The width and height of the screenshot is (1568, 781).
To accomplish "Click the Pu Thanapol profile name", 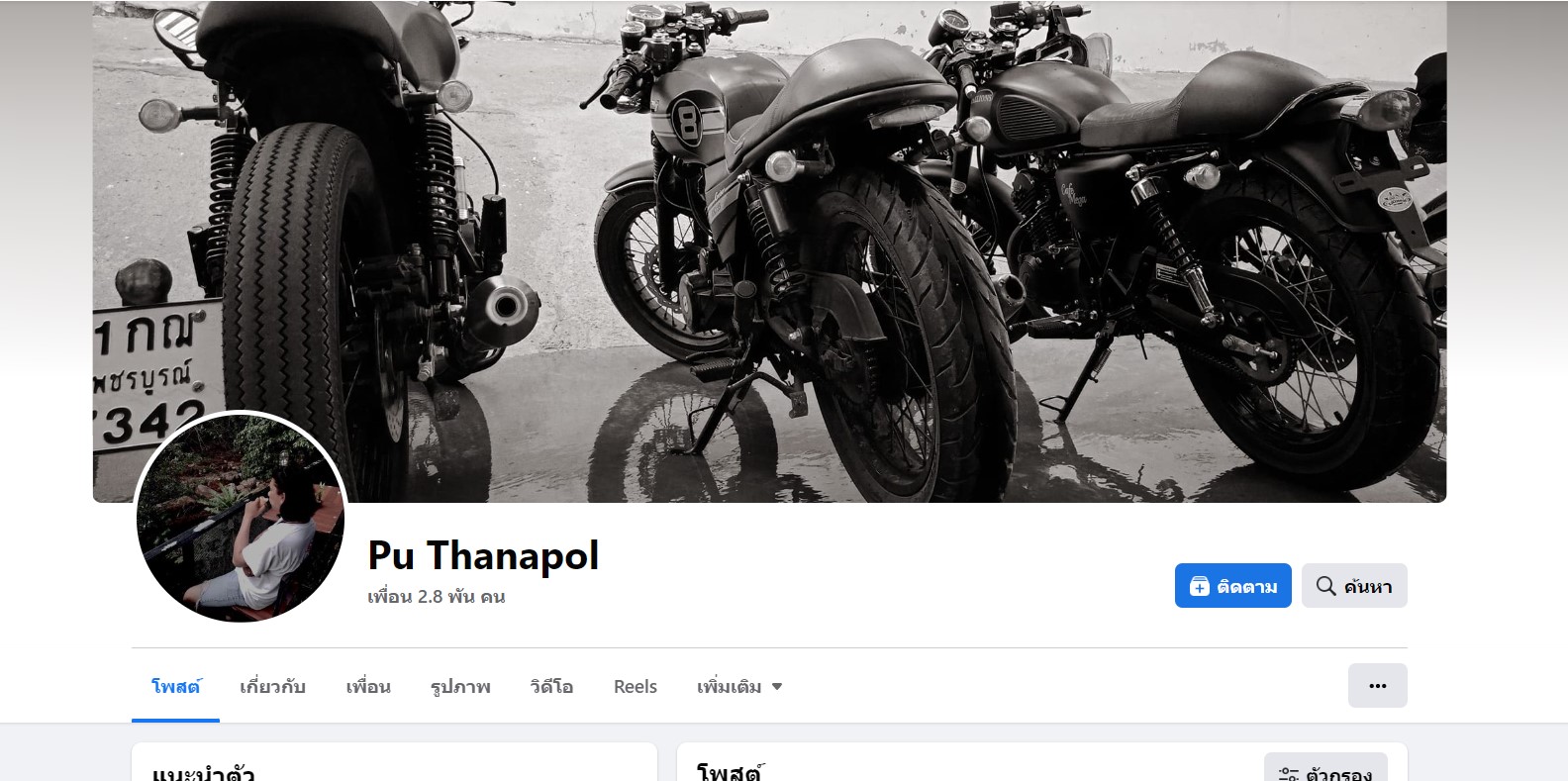I will click(x=483, y=555).
